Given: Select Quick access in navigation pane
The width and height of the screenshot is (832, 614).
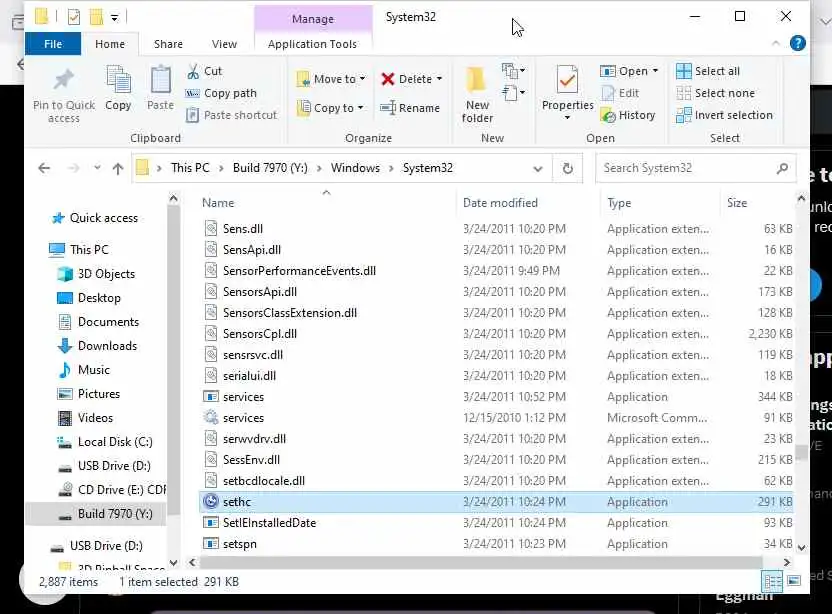Looking at the screenshot, I should (x=104, y=218).
